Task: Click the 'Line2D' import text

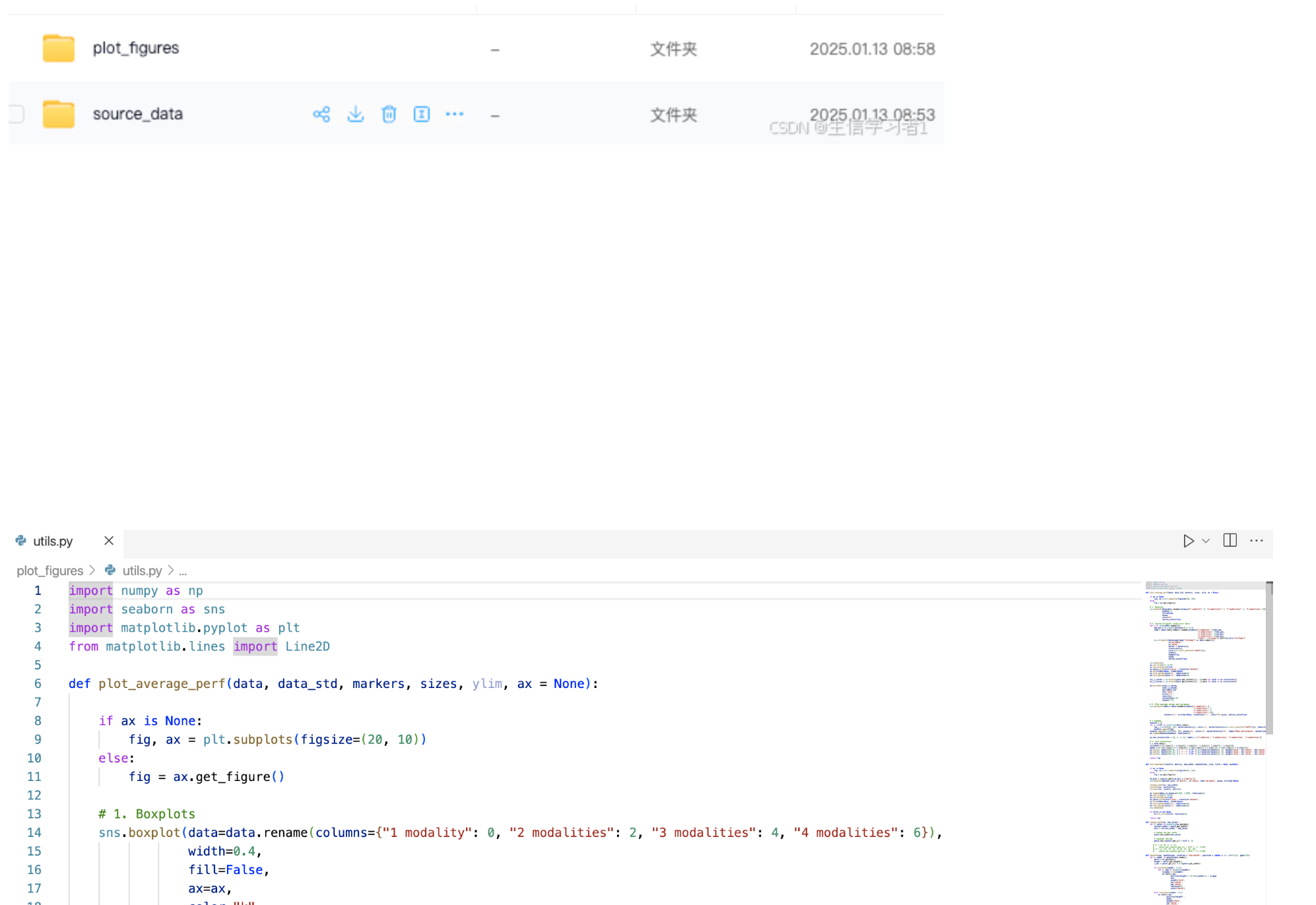Action: [308, 647]
